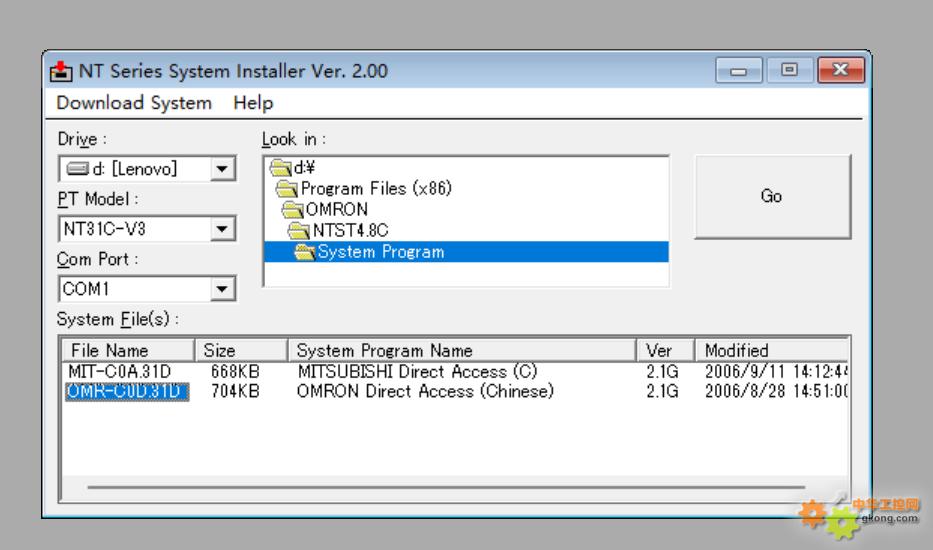This screenshot has width=933, height=550.
Task: Sort by File Name column header
Action: coord(110,350)
